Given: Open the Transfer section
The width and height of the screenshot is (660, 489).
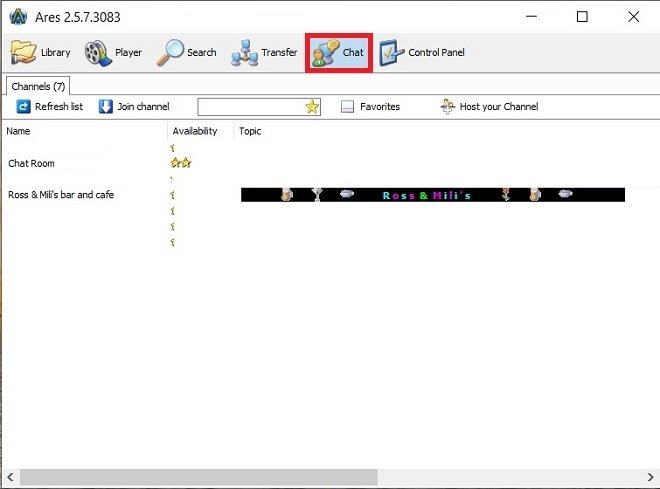Looking at the screenshot, I should (x=264, y=53).
